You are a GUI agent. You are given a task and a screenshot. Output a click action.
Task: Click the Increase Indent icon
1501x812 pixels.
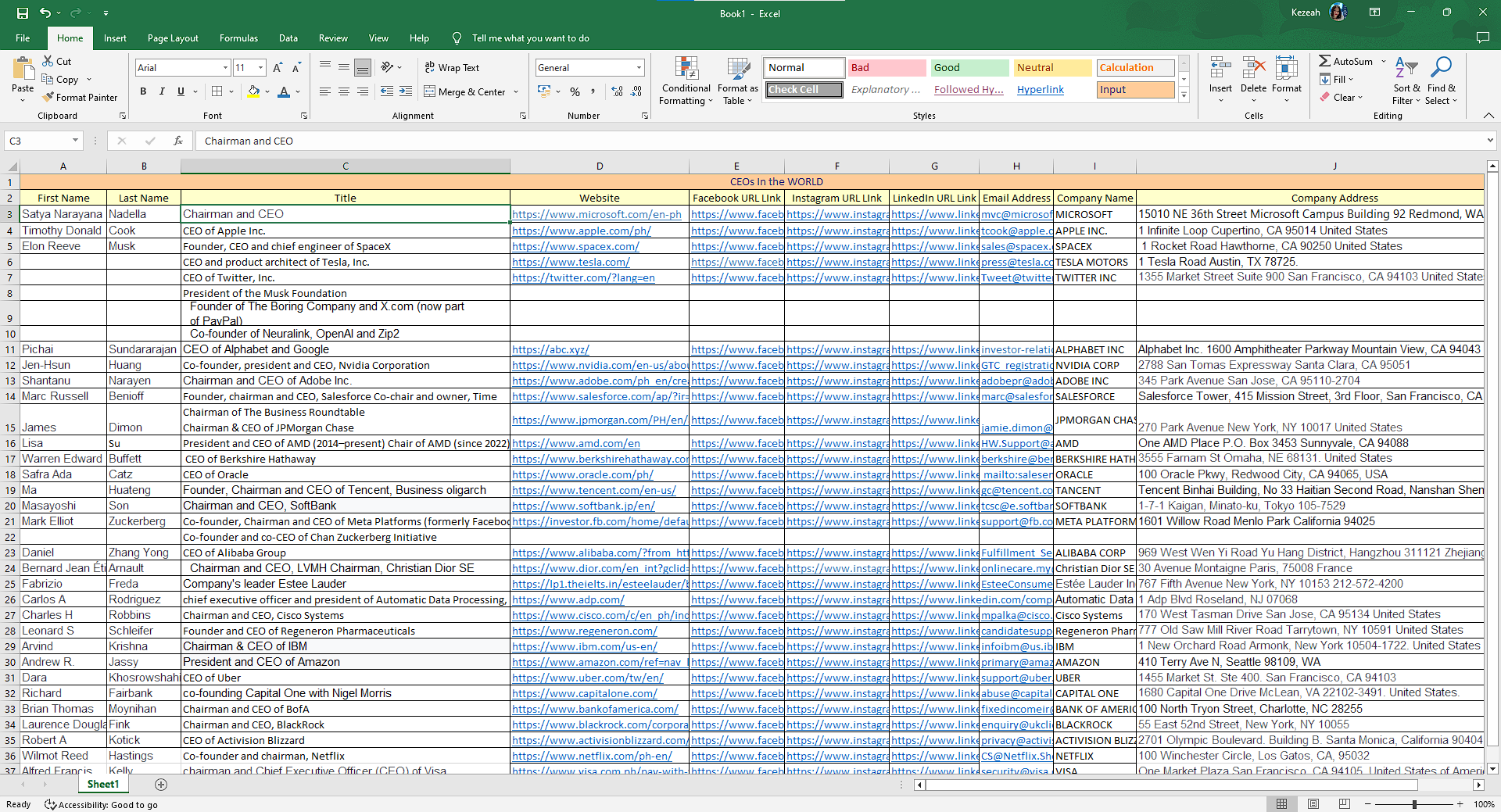tap(406, 91)
